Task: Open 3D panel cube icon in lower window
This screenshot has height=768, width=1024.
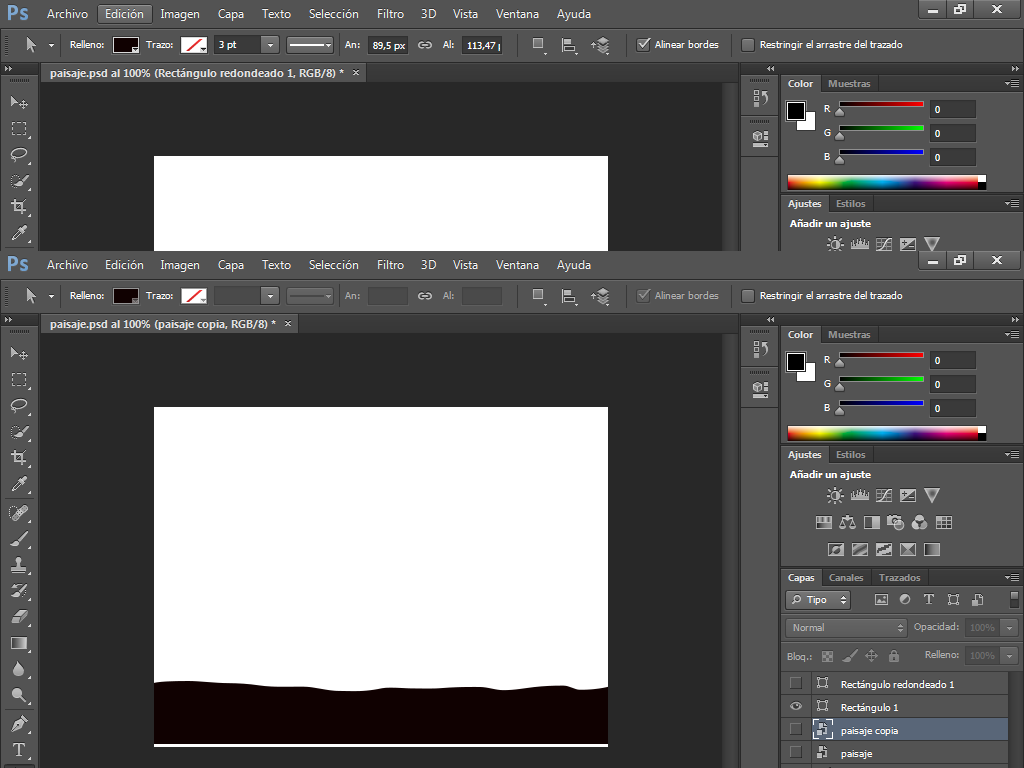Action: click(x=760, y=389)
